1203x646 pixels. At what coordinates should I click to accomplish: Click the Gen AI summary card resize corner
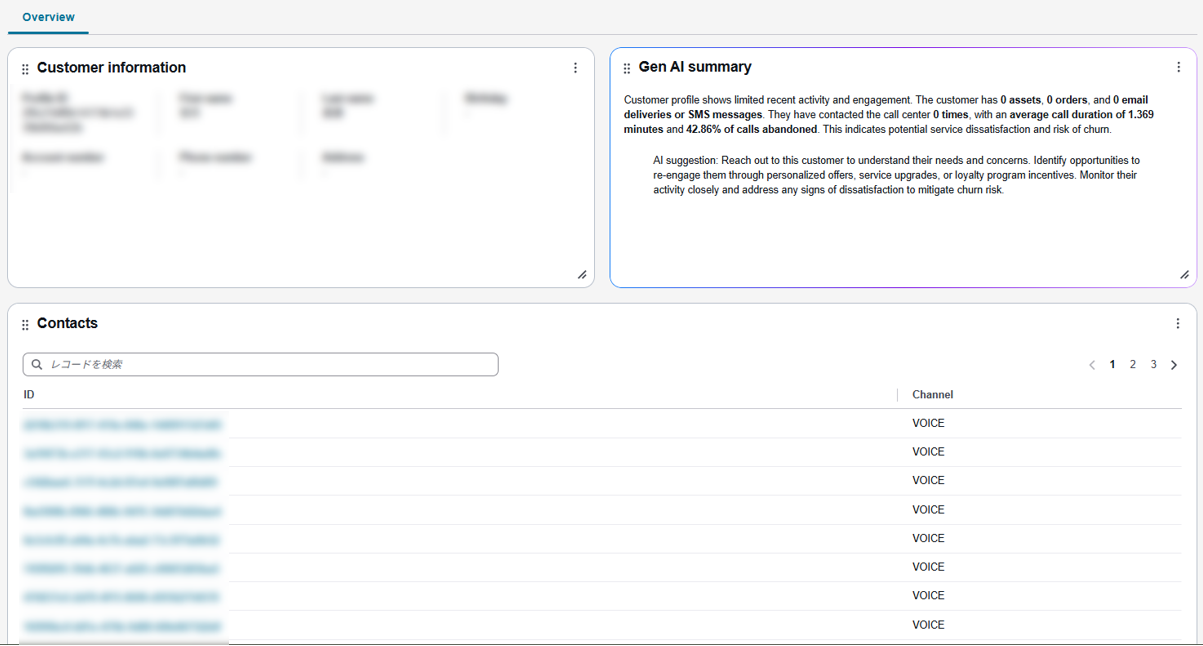(1184, 275)
